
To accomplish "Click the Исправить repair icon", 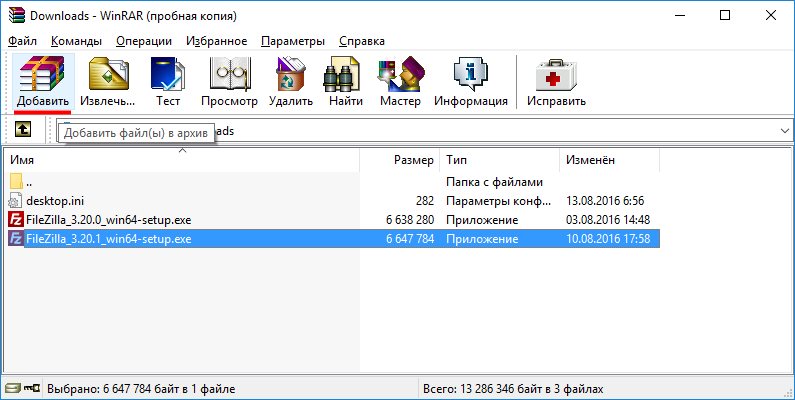I will [556, 75].
